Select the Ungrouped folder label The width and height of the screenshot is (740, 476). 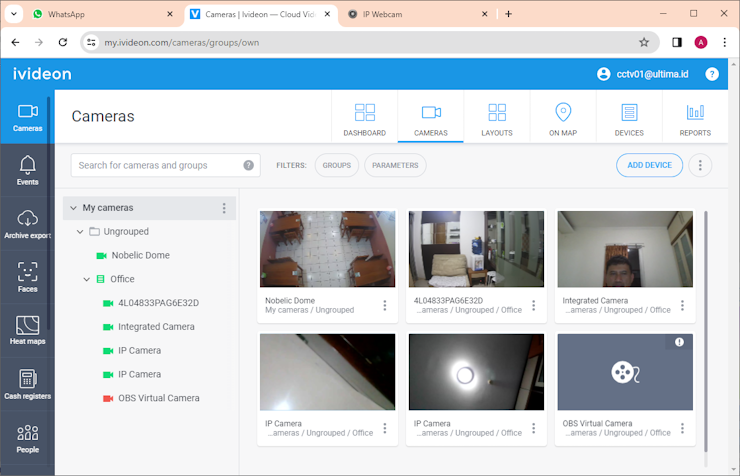[x=126, y=232]
